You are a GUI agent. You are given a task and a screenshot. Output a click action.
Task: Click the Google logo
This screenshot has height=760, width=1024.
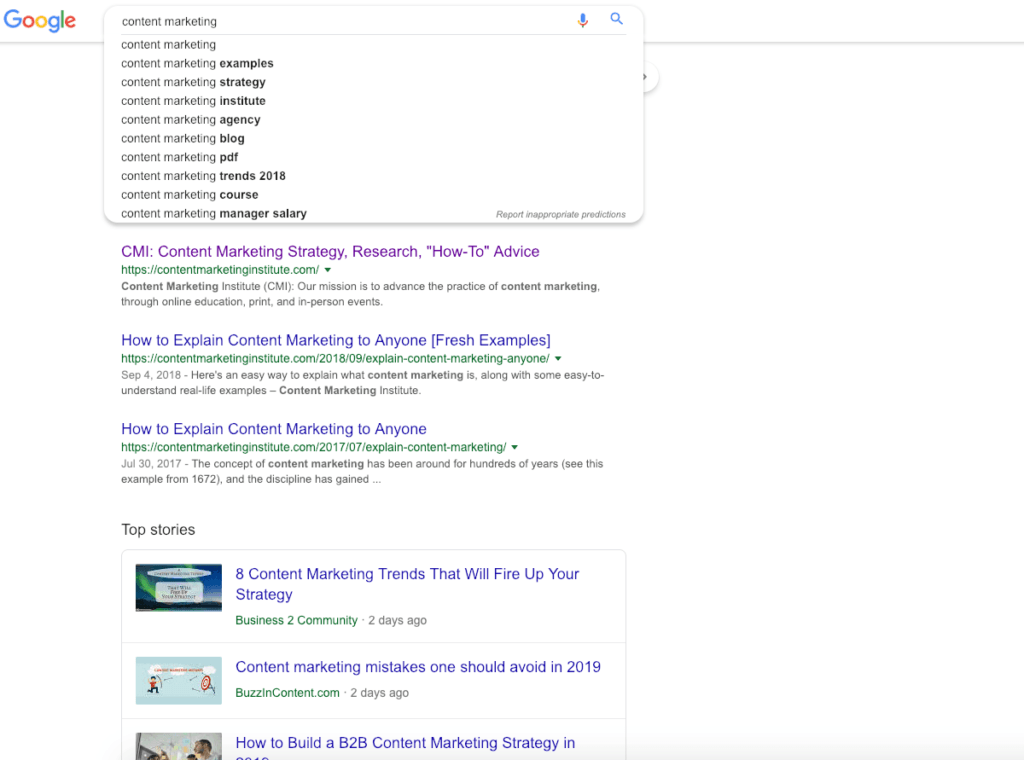click(40, 20)
